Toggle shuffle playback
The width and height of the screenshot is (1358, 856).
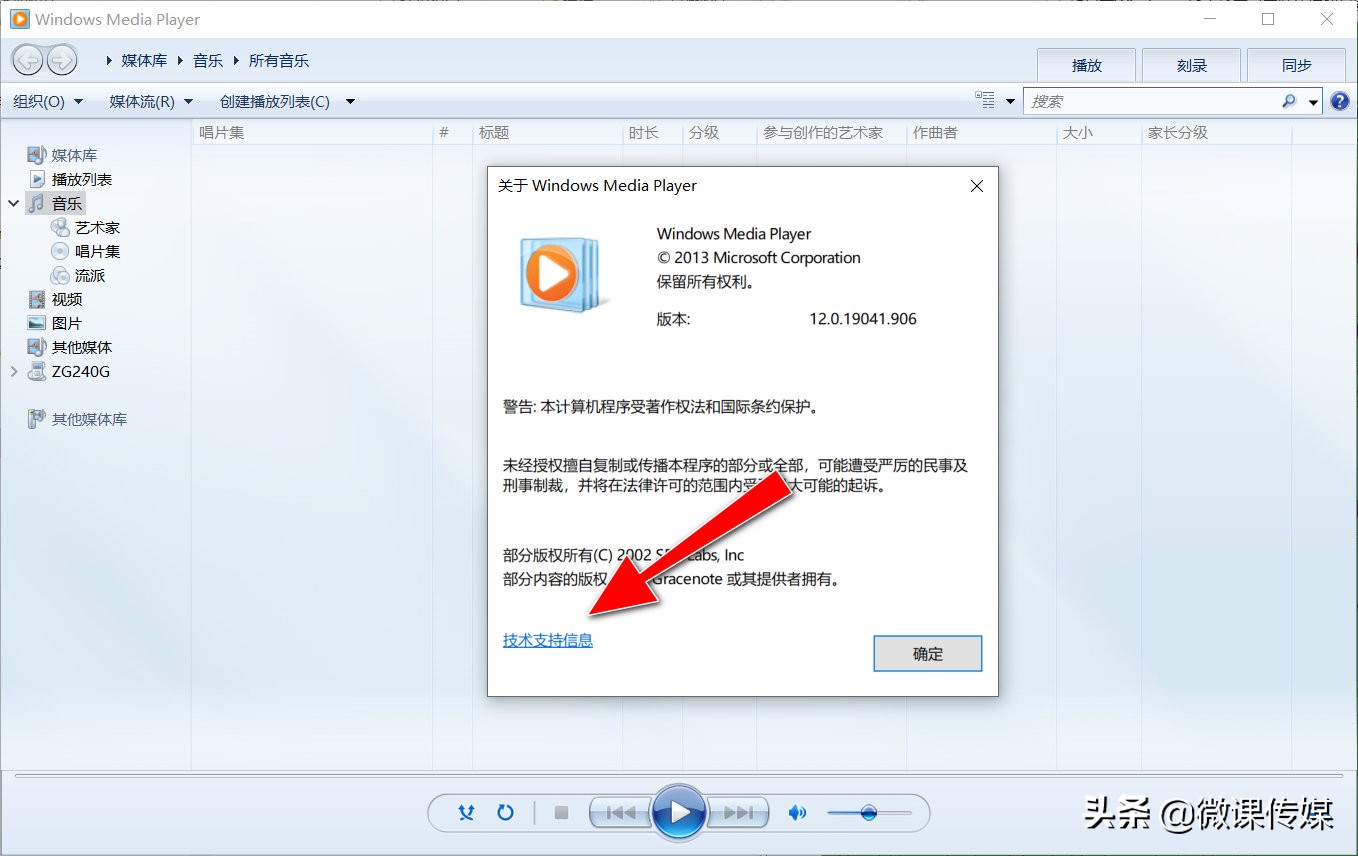(x=466, y=813)
